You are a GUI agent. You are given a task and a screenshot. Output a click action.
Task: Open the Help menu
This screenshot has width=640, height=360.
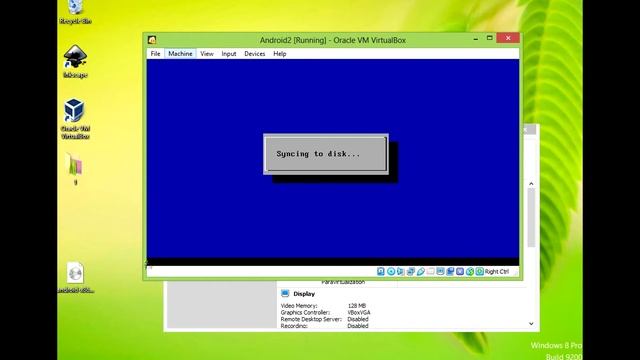280,54
